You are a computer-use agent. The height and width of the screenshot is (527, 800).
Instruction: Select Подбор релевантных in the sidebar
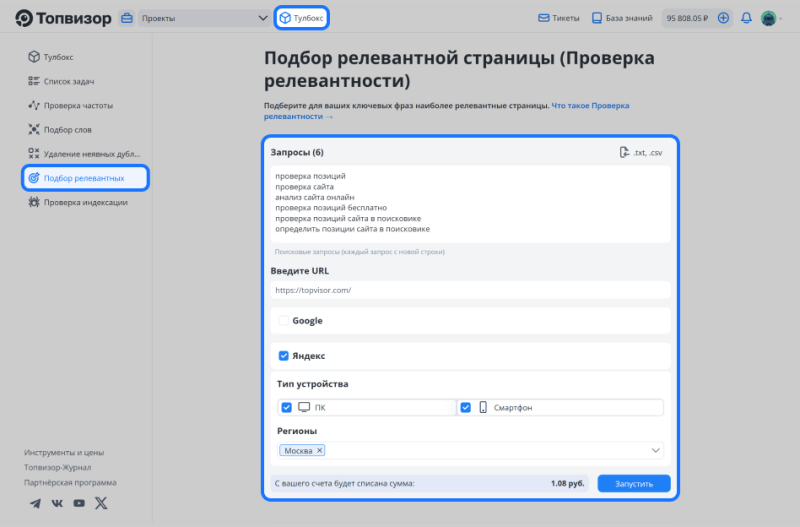85,178
